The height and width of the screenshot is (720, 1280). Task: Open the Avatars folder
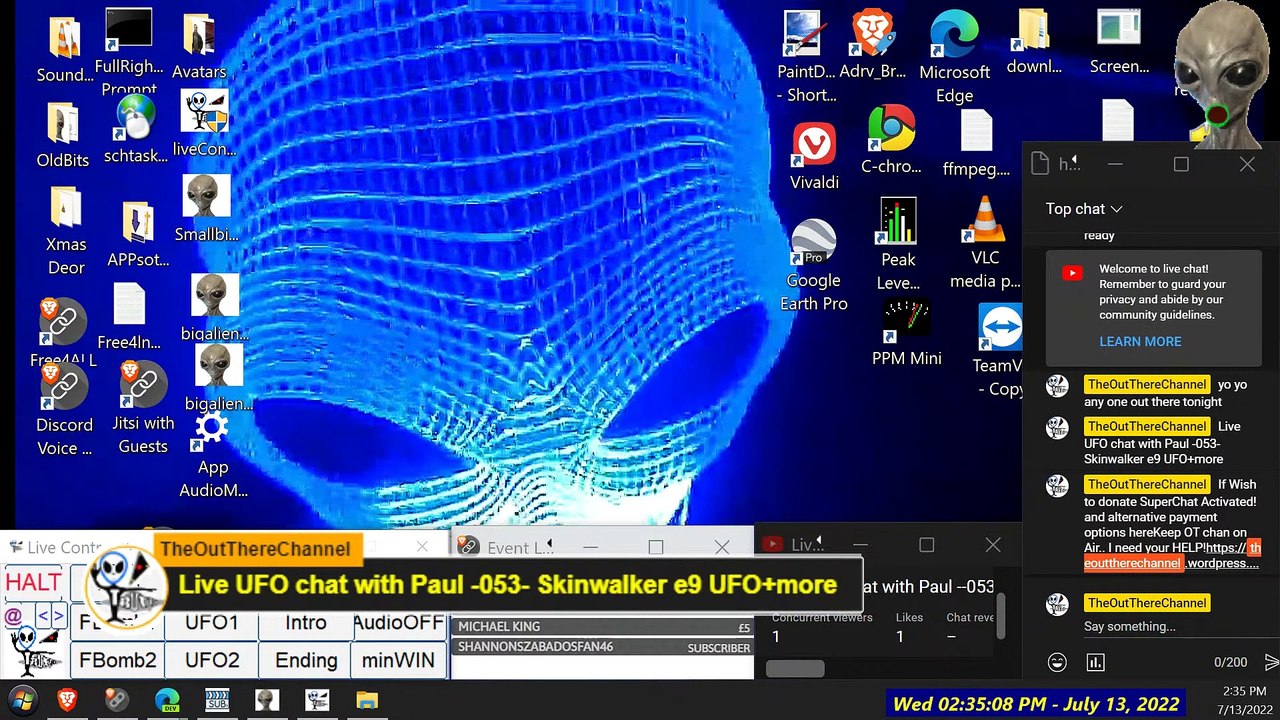pyautogui.click(x=199, y=48)
